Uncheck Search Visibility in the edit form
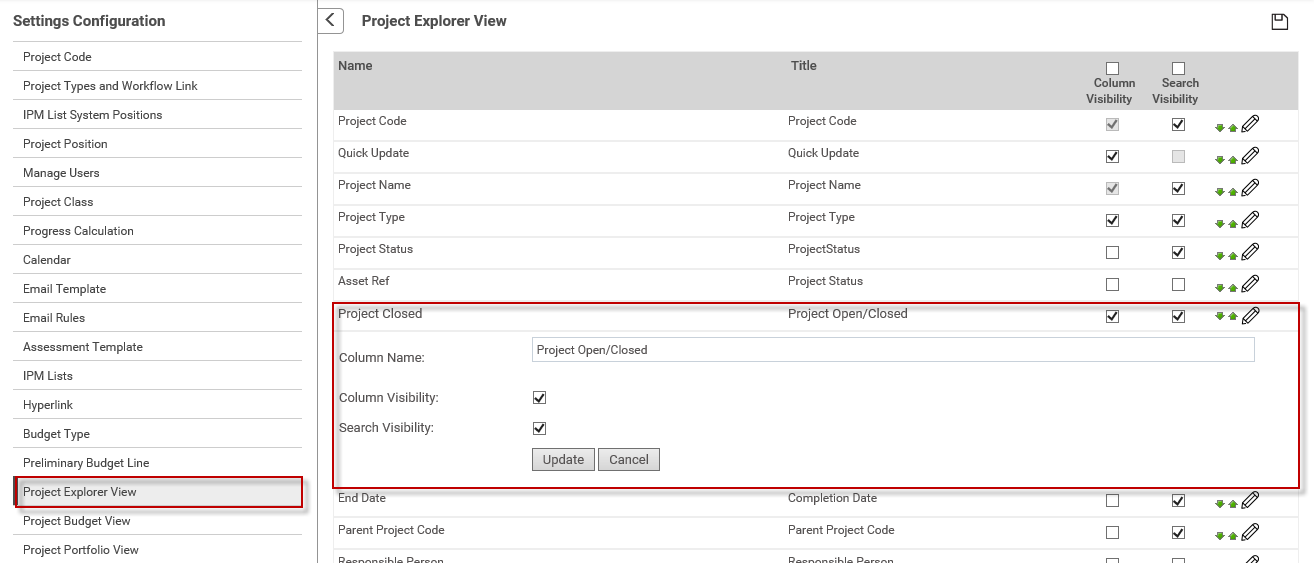Viewport: 1314px width, 563px height. tap(540, 429)
